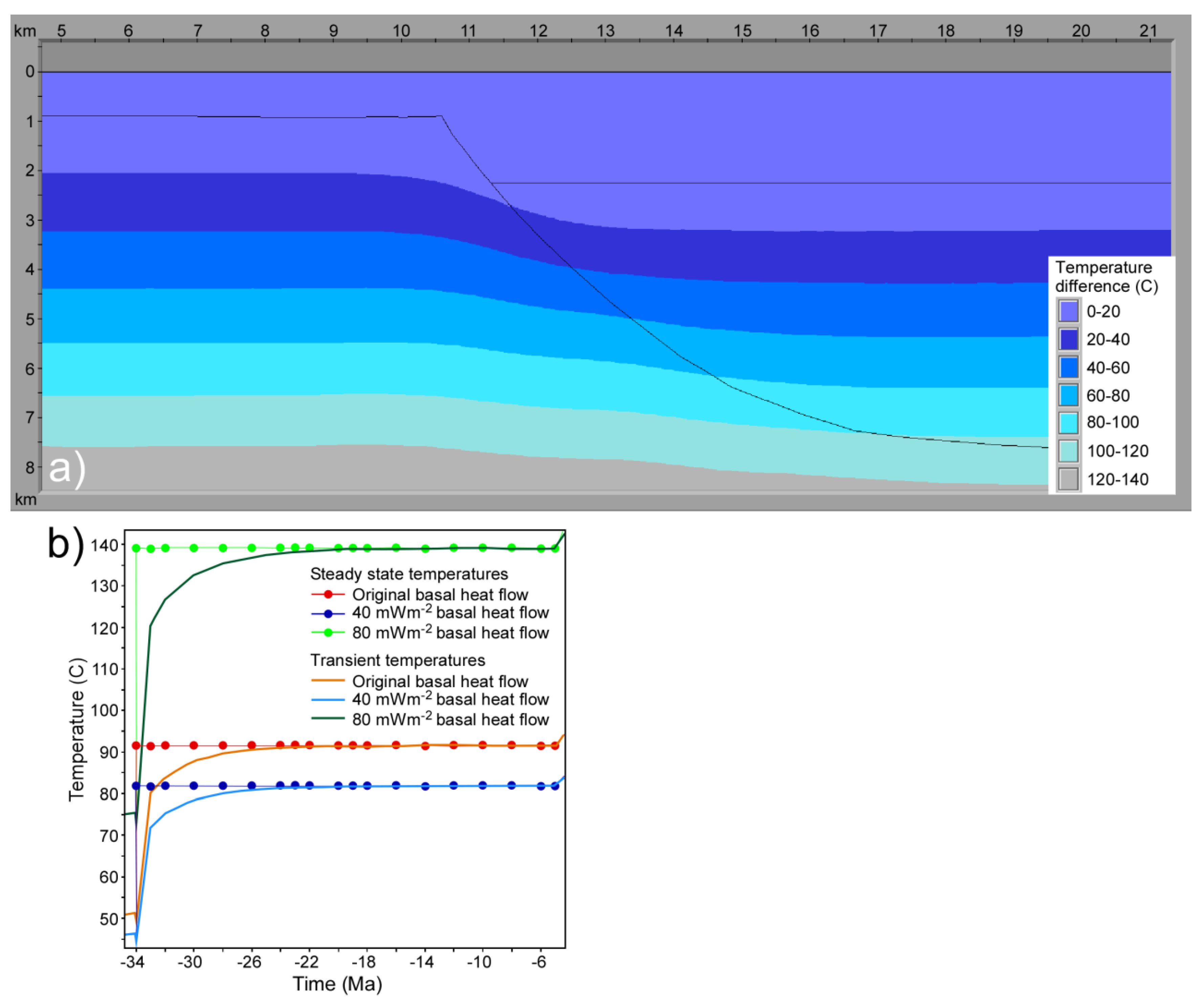1204x1005 pixels.
Task: Click the orange transient Original basal heat flow line
Action: [328, 681]
